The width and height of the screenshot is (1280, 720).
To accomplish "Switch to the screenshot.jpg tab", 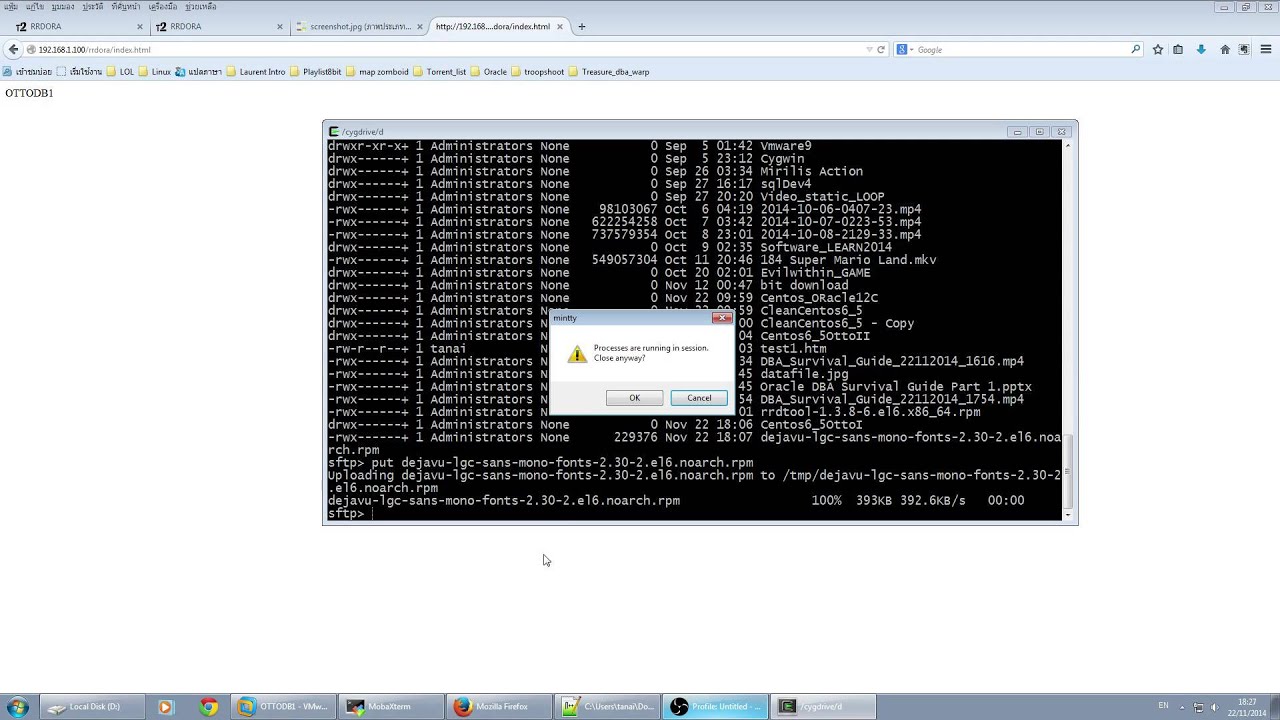I will [x=360, y=27].
